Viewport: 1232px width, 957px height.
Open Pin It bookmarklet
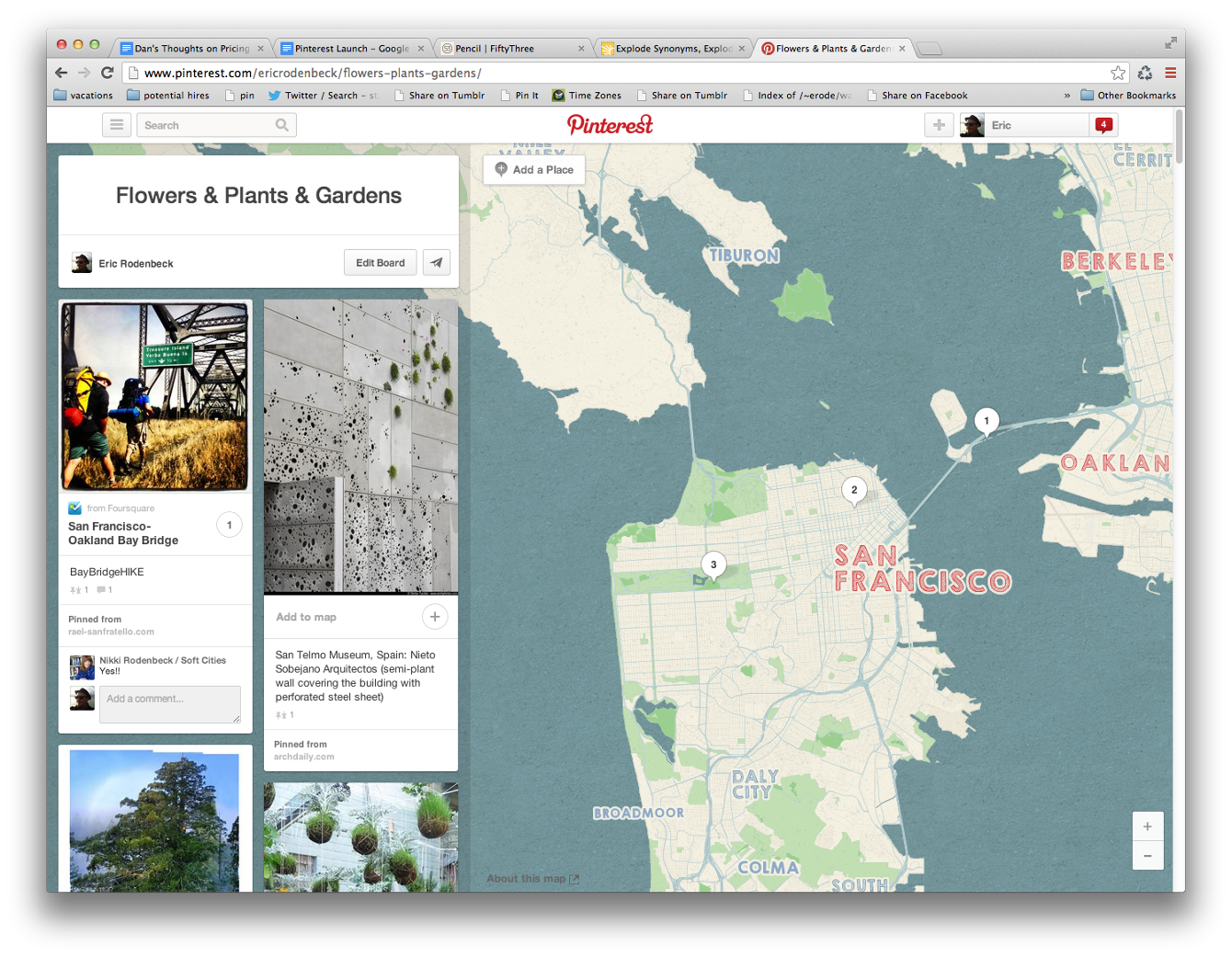(x=520, y=96)
